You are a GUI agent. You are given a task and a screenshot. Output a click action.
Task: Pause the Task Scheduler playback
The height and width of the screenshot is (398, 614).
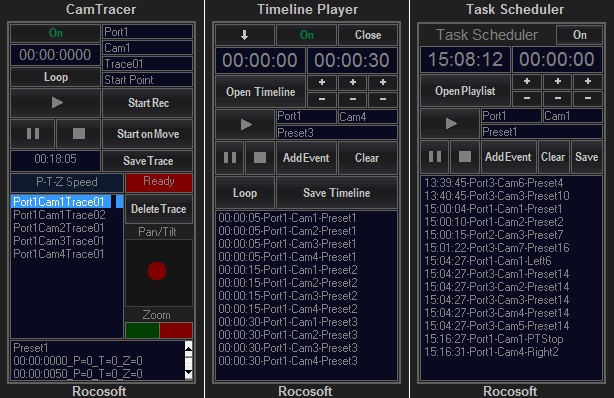[435, 157]
